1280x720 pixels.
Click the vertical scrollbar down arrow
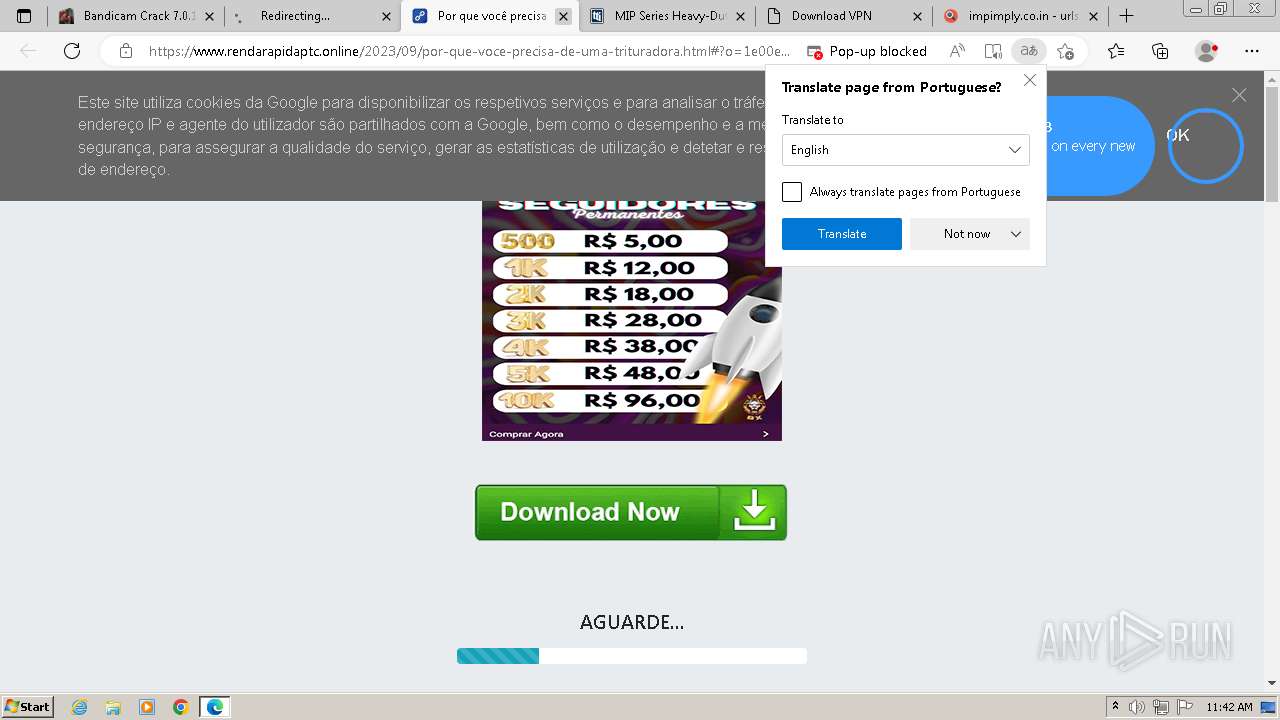pos(1272,683)
